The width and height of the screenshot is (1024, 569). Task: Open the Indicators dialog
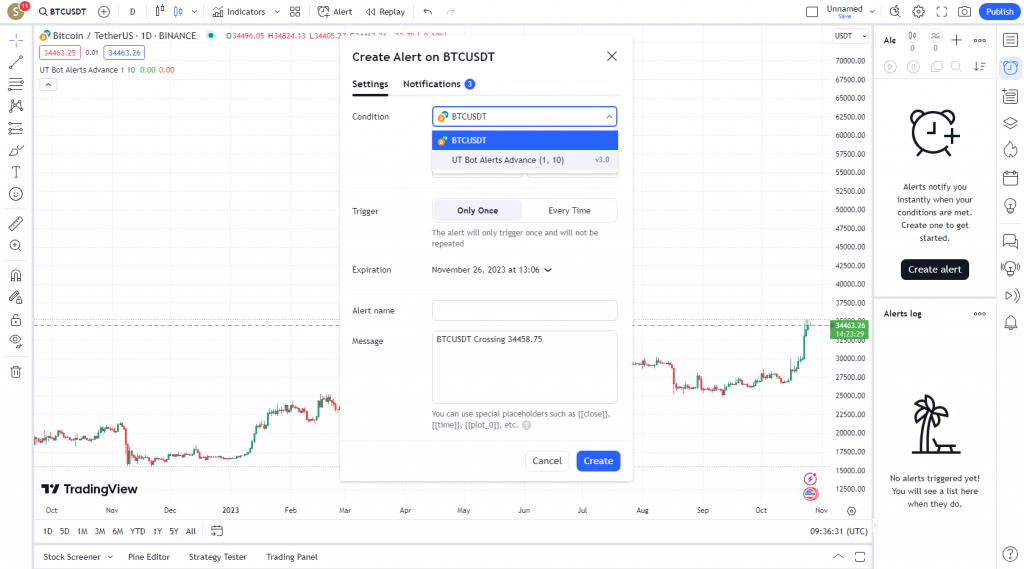click(x=239, y=12)
